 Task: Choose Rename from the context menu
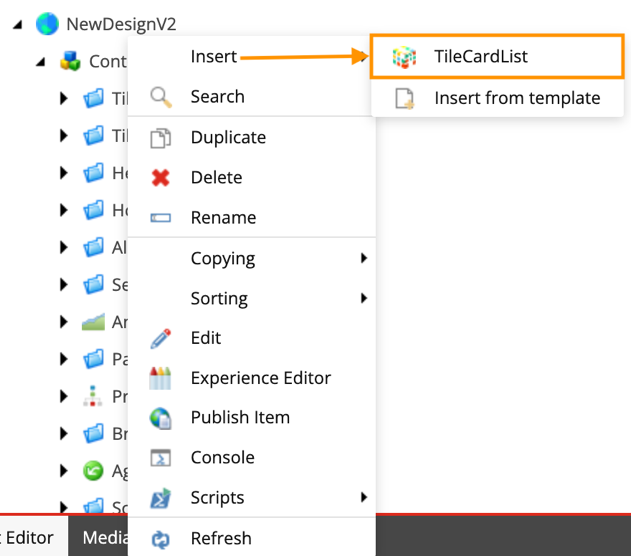point(223,218)
